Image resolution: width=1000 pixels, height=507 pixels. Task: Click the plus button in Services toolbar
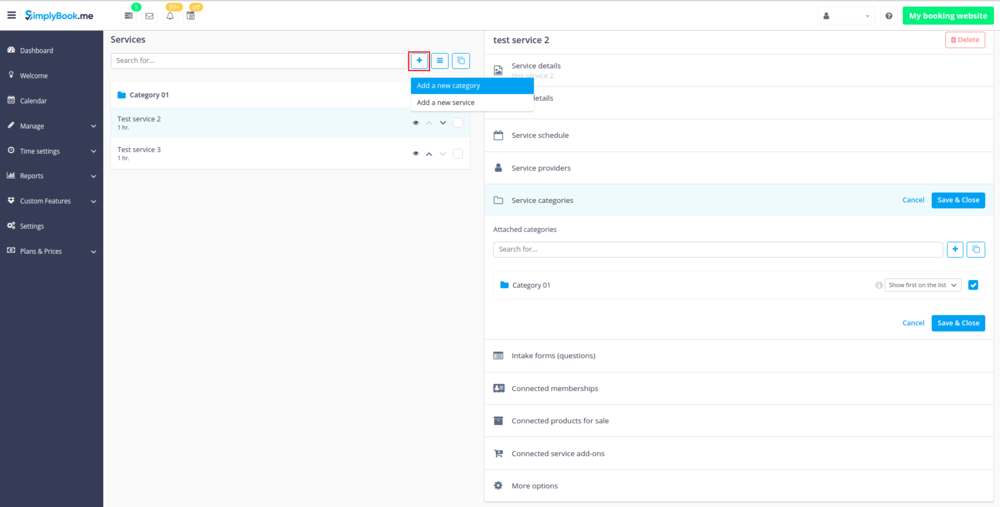pos(419,61)
